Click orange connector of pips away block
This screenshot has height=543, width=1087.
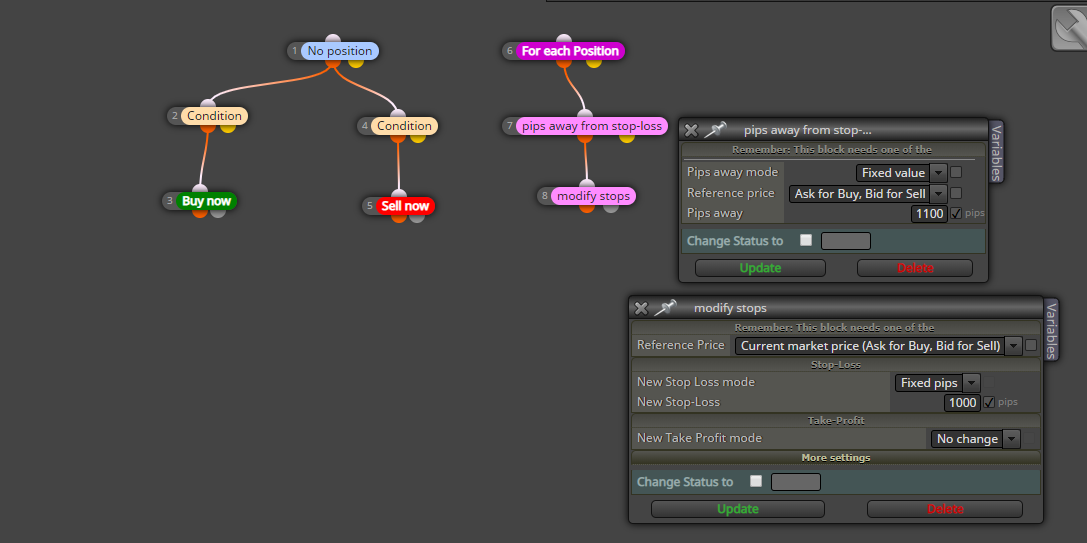[x=585, y=137]
